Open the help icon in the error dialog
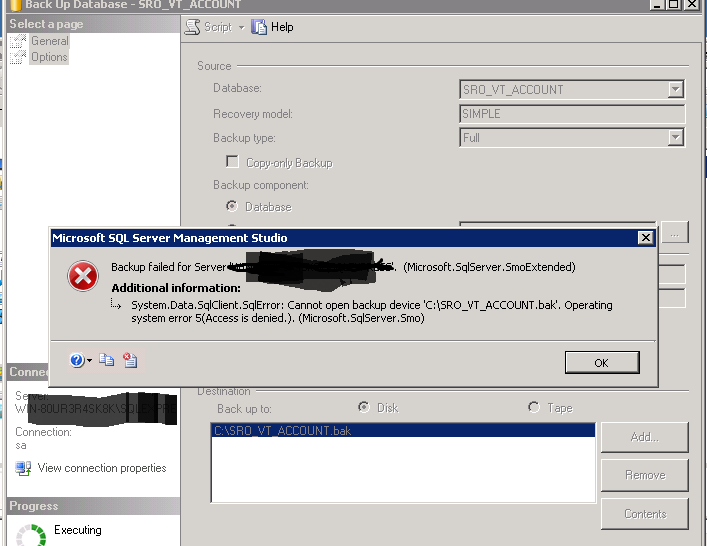This screenshot has height=546, width=707. click(77, 360)
